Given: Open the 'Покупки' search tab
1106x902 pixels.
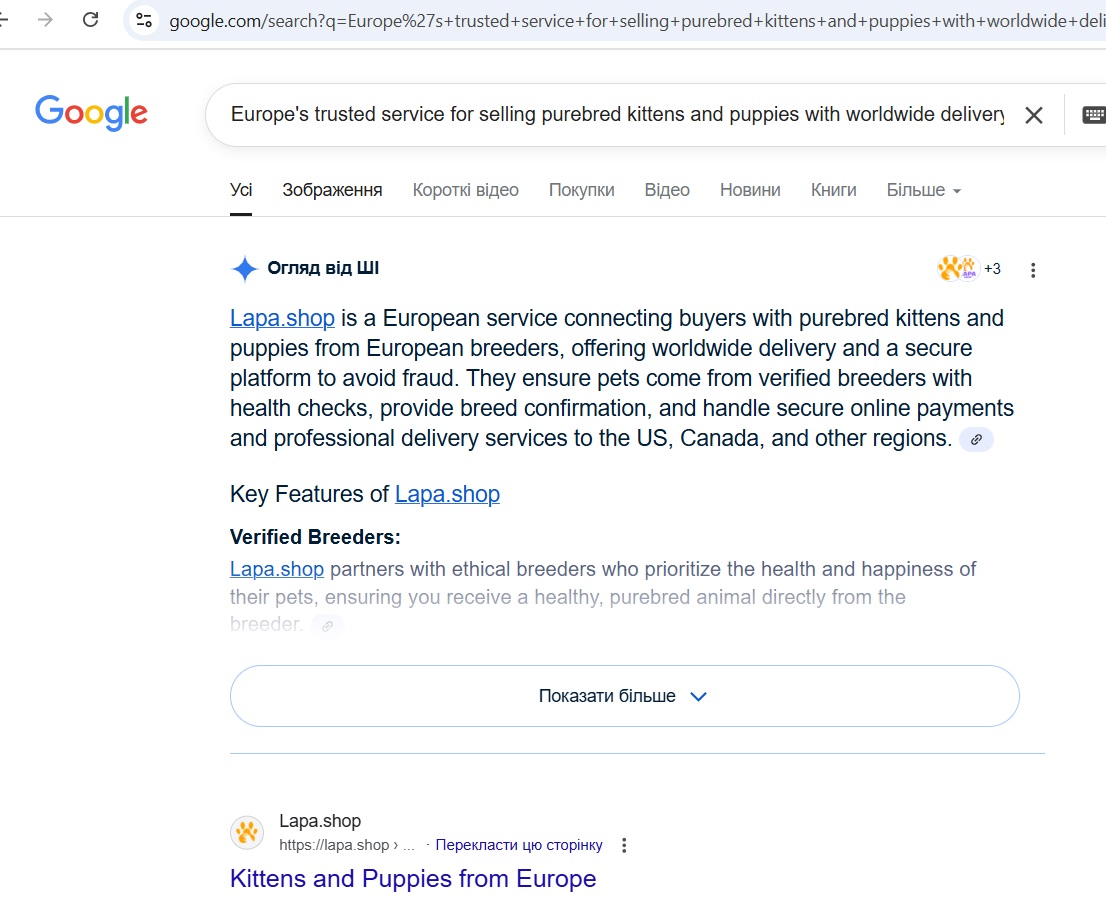Looking at the screenshot, I should 581,190.
